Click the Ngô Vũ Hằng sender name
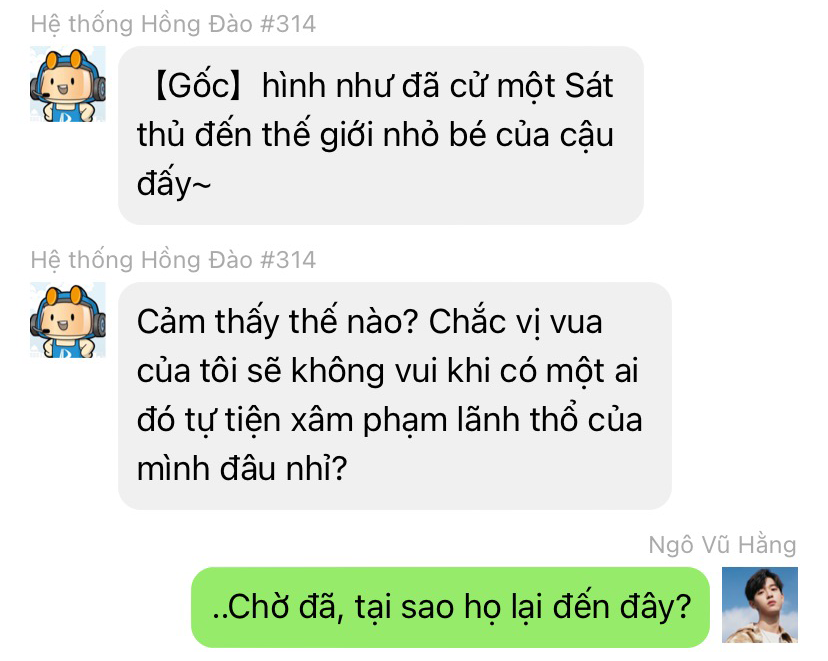The width and height of the screenshot is (828, 661). [722, 545]
